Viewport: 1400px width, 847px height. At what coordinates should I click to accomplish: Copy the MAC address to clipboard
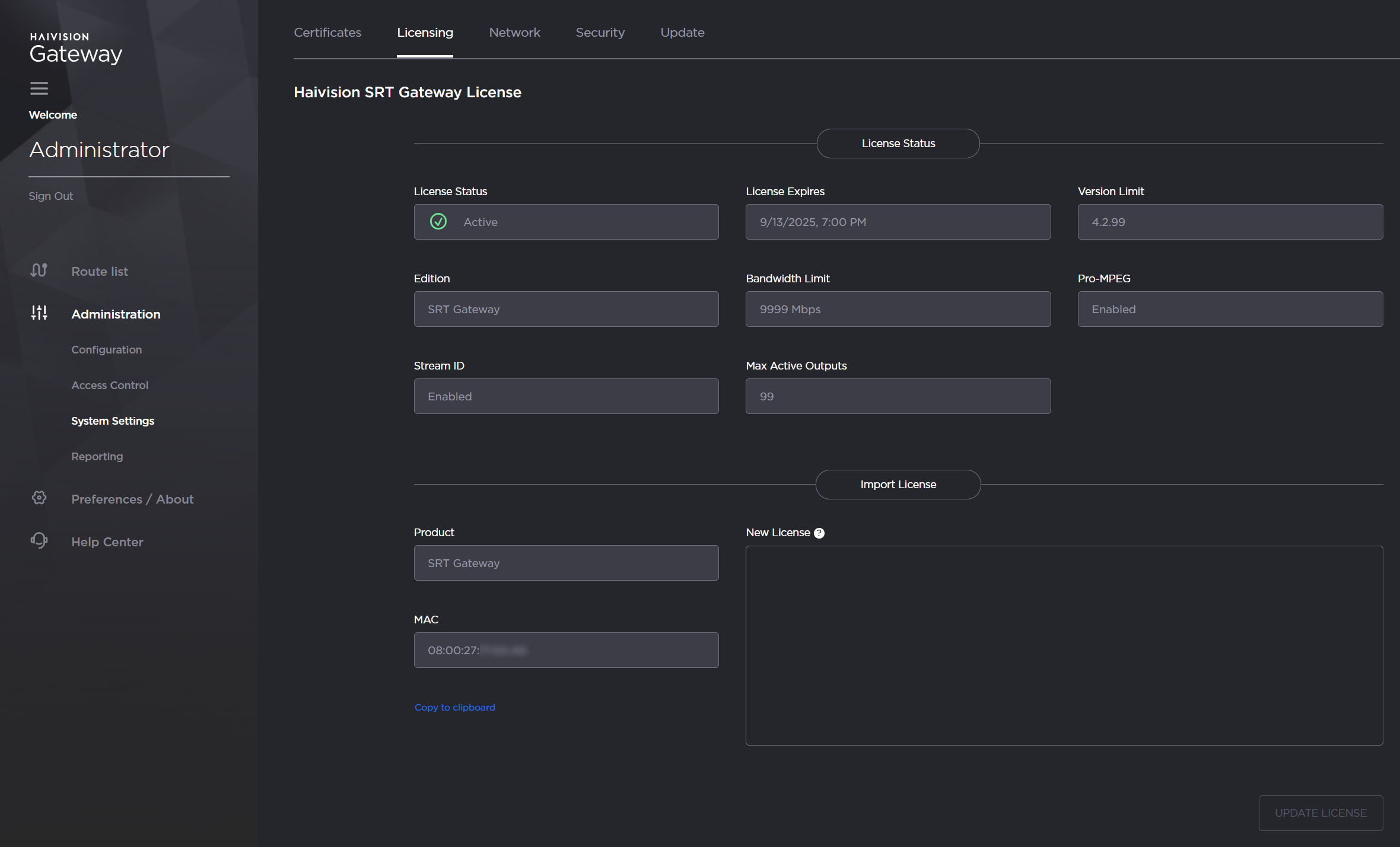[454, 706]
